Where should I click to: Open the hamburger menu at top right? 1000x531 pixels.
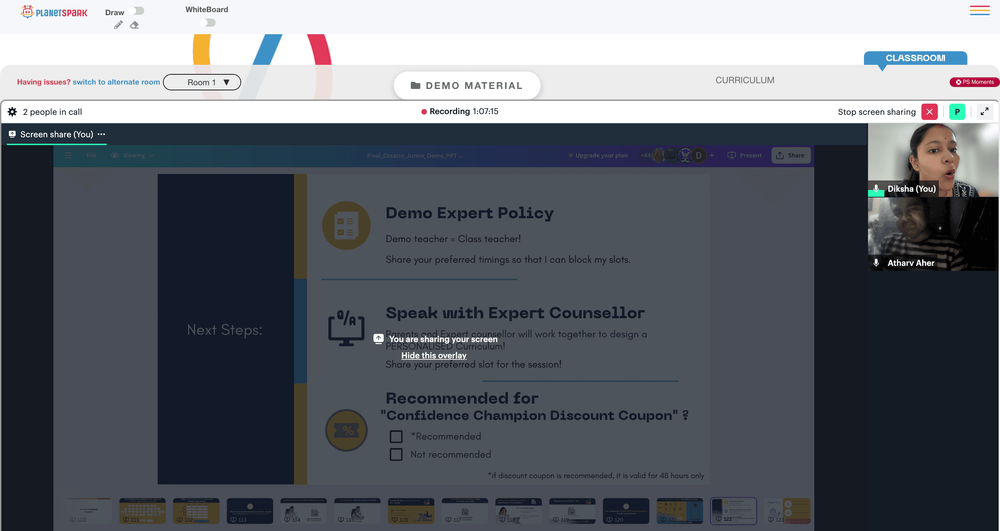(x=980, y=10)
